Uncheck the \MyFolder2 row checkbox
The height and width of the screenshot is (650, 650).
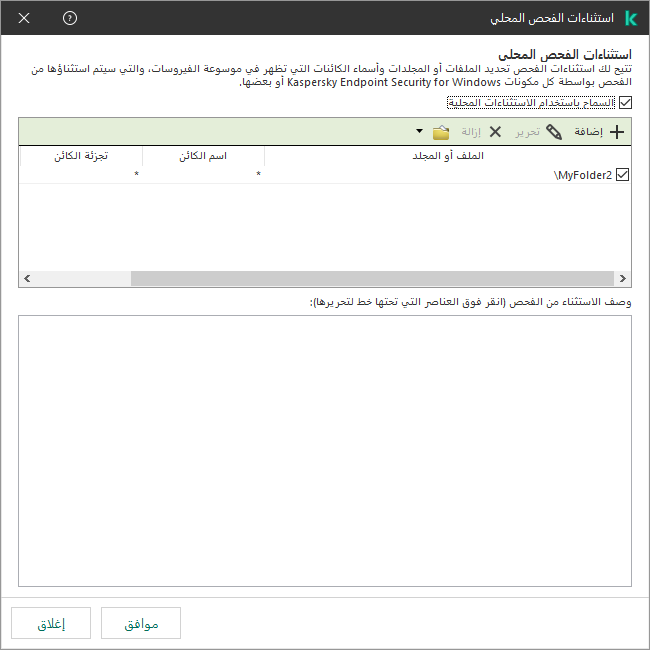point(622,175)
